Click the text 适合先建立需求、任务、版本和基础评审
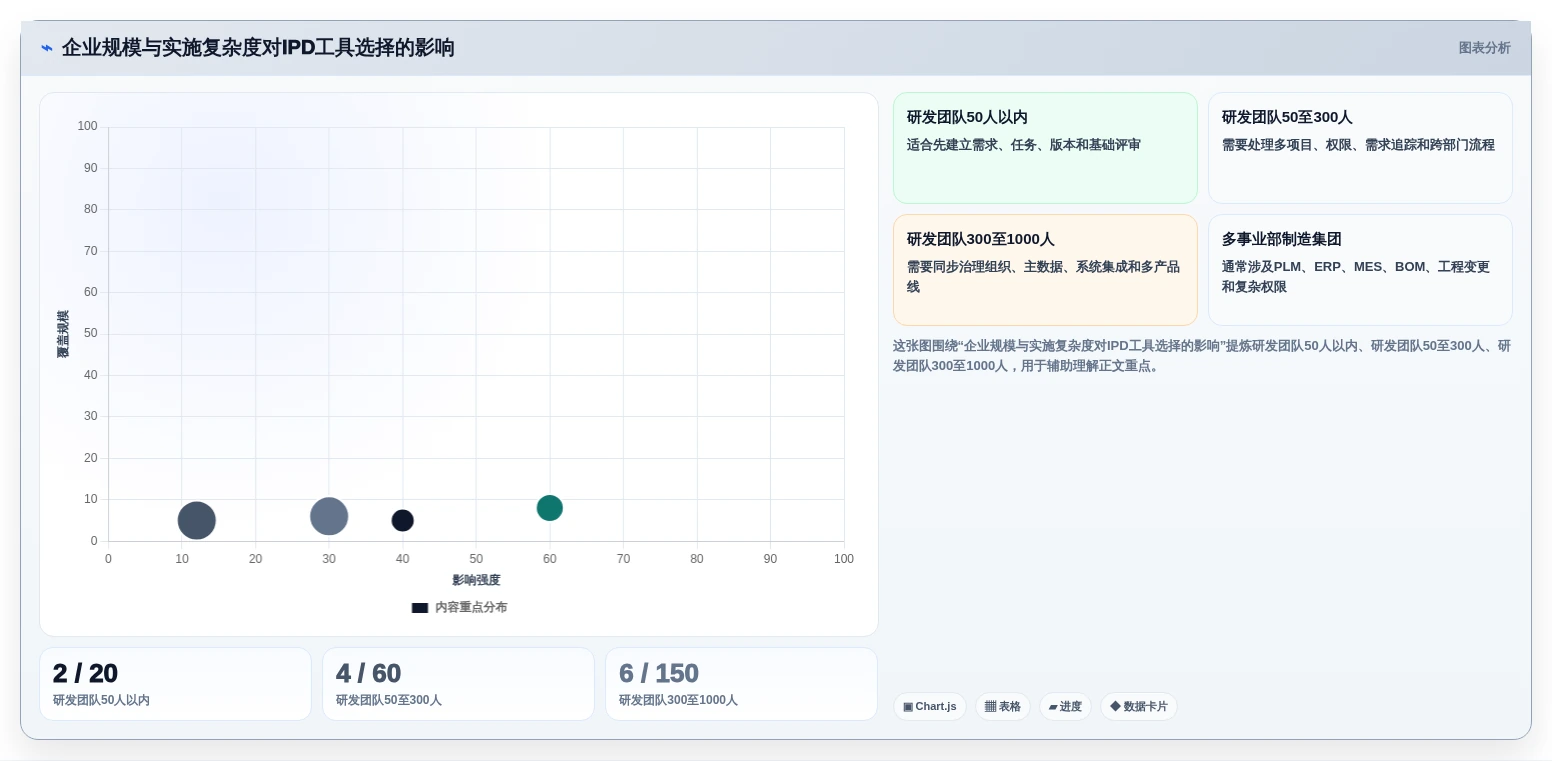This screenshot has height=761, width=1552. click(1024, 145)
